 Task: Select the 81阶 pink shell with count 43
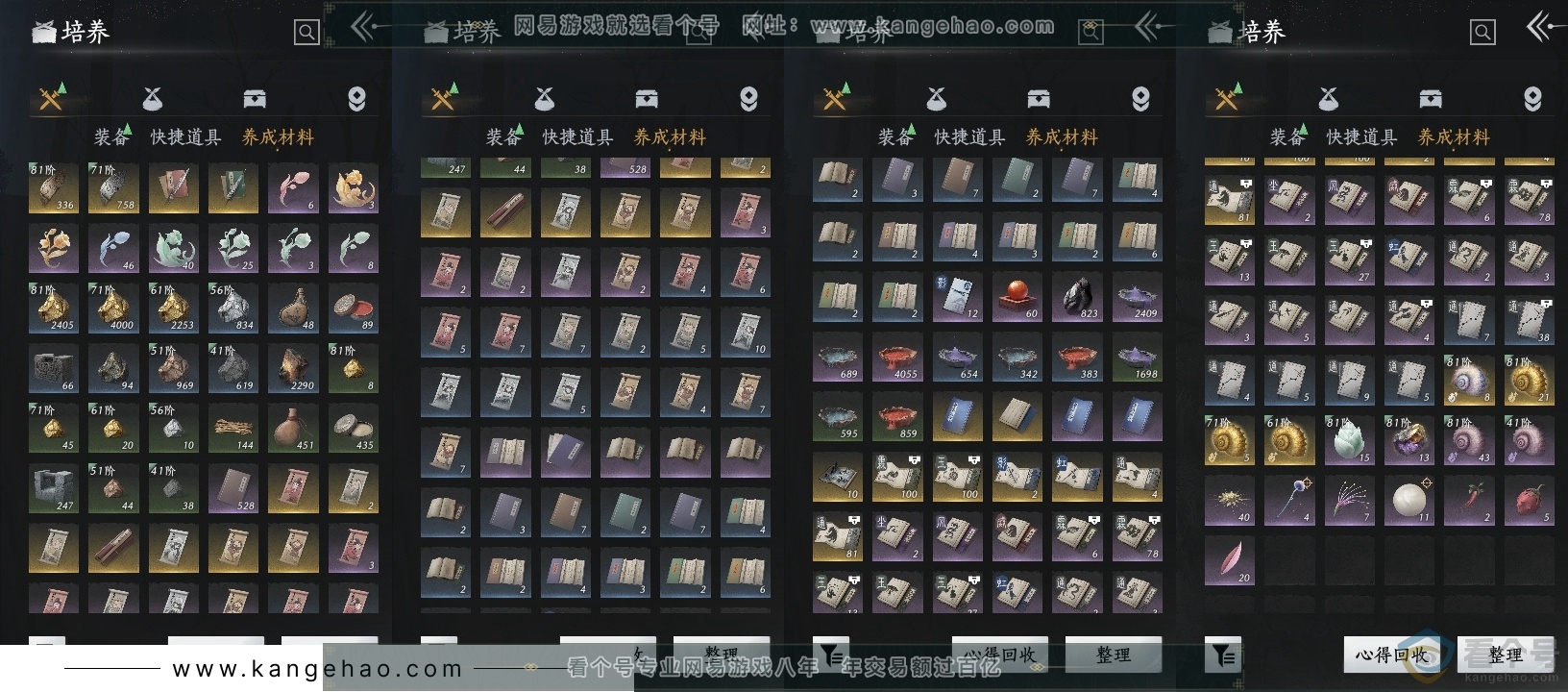[x=1470, y=440]
